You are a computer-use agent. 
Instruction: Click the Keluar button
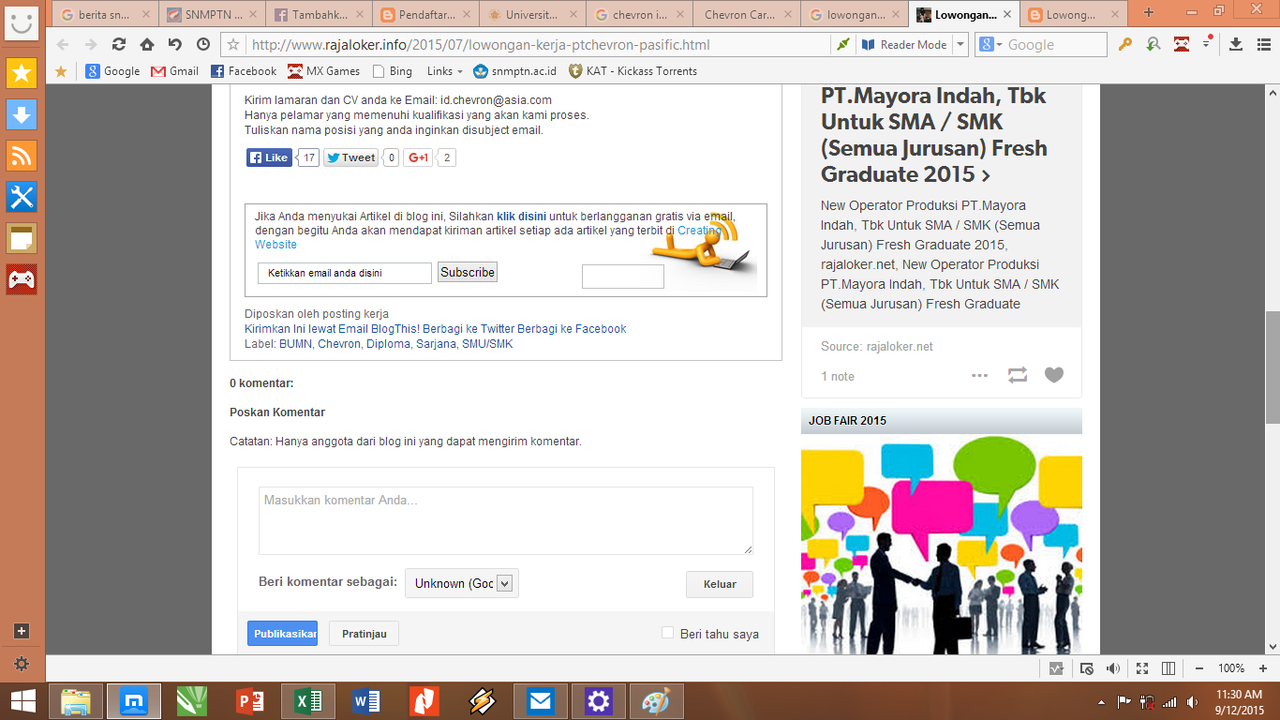point(720,584)
